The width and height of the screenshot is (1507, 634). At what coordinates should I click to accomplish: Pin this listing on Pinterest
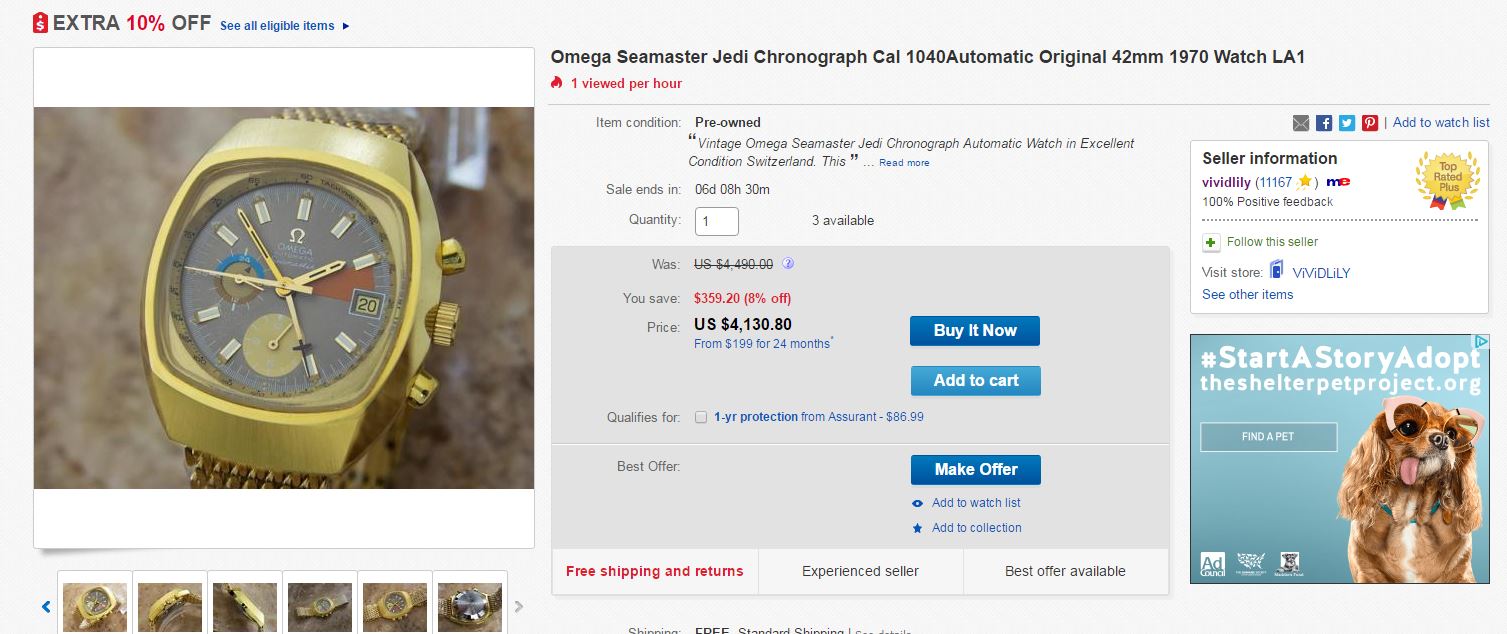pos(1370,123)
